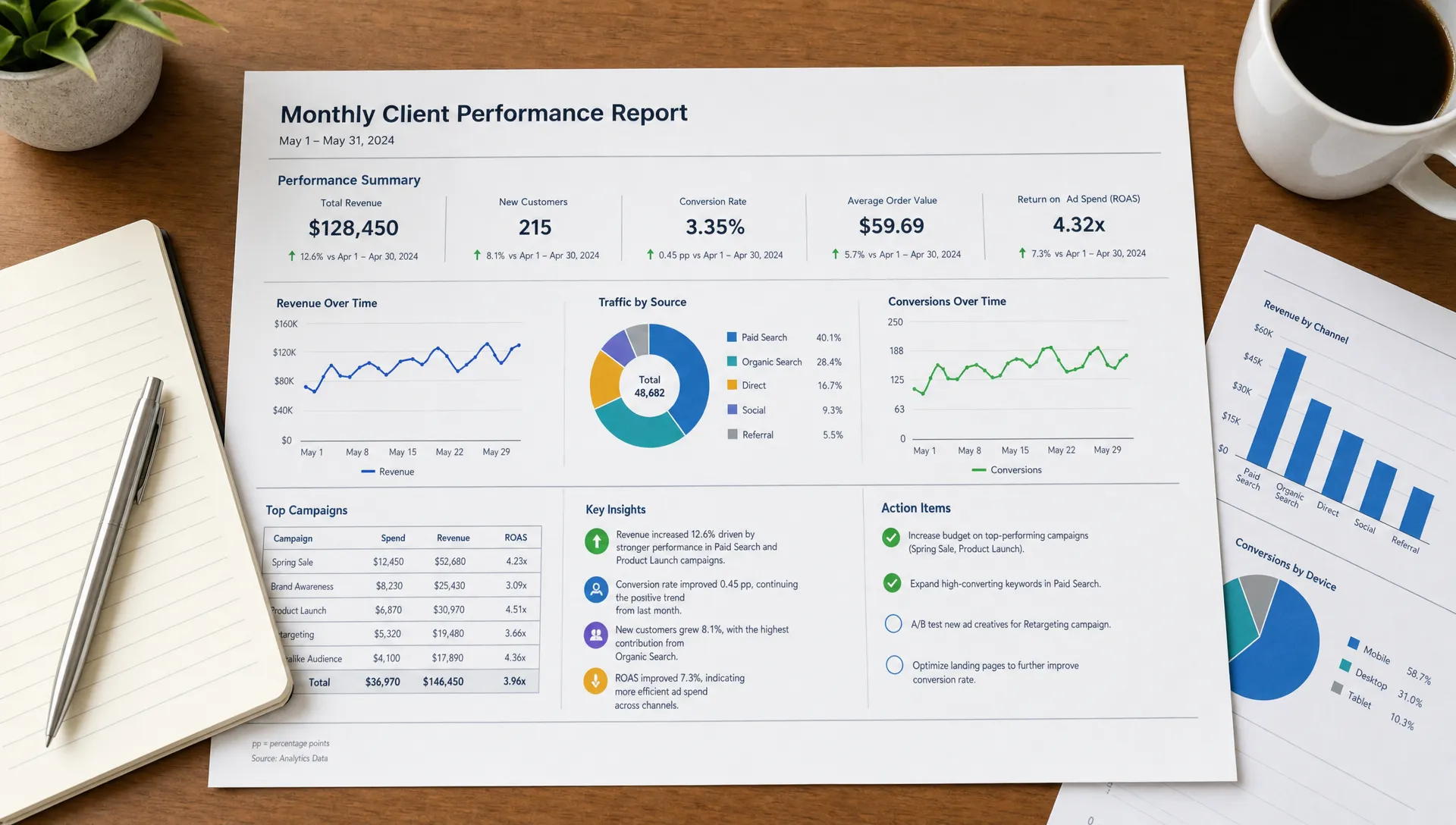Click the blue person conversion insight icon
Image resolution: width=1456 pixels, height=825 pixels.
596,589
